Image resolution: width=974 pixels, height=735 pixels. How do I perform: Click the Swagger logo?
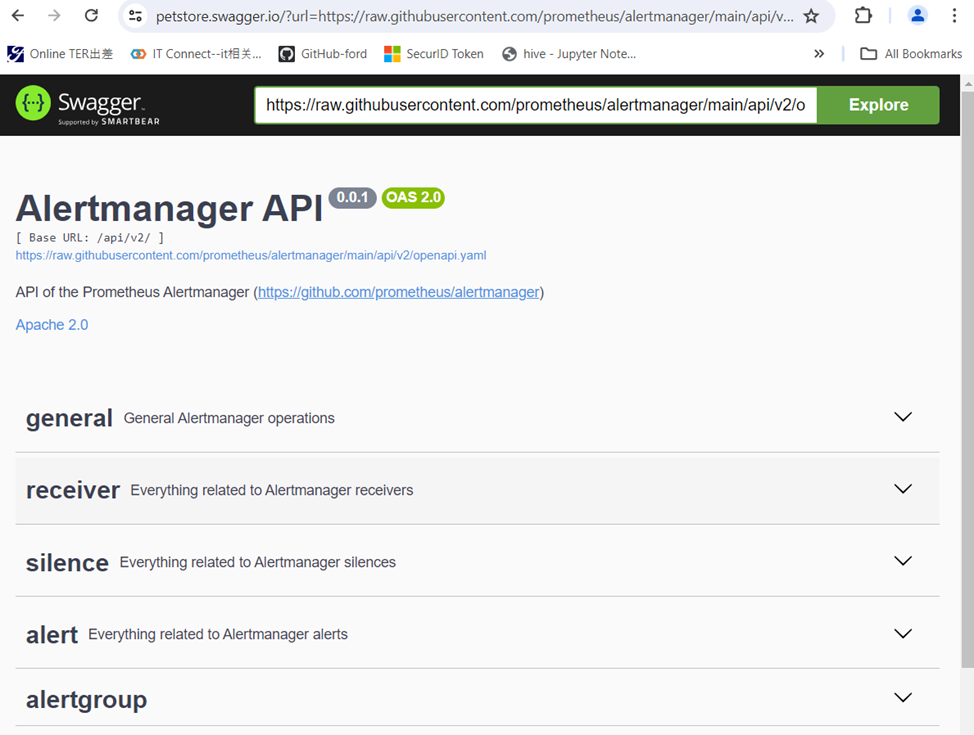point(87,105)
